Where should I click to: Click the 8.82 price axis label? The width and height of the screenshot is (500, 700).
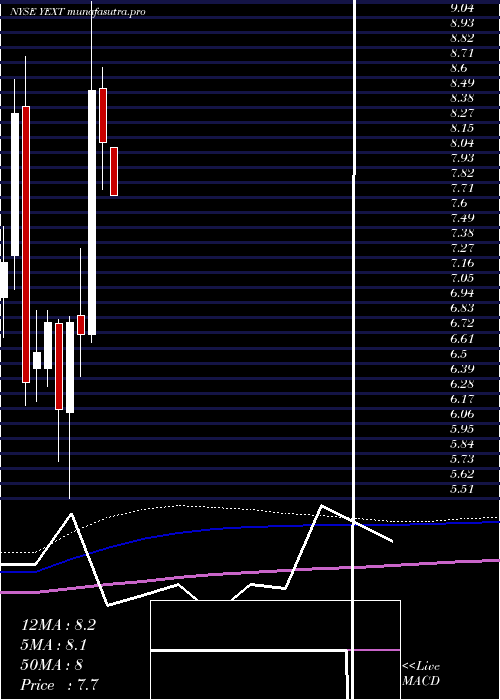pos(462,38)
